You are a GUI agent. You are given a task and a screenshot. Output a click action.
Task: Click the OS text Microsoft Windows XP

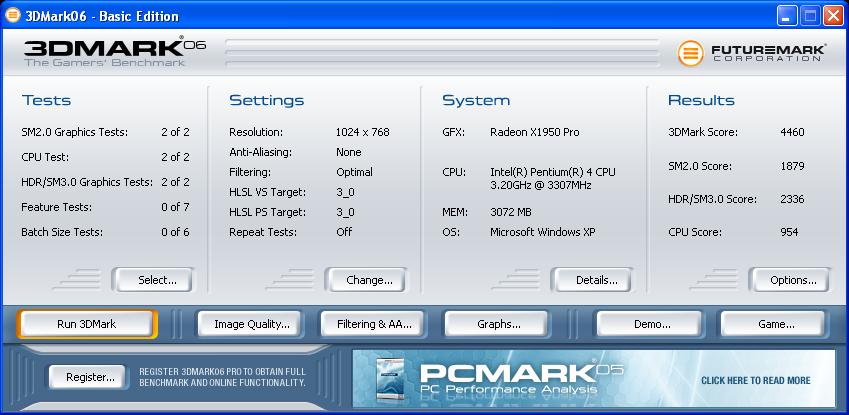point(543,232)
